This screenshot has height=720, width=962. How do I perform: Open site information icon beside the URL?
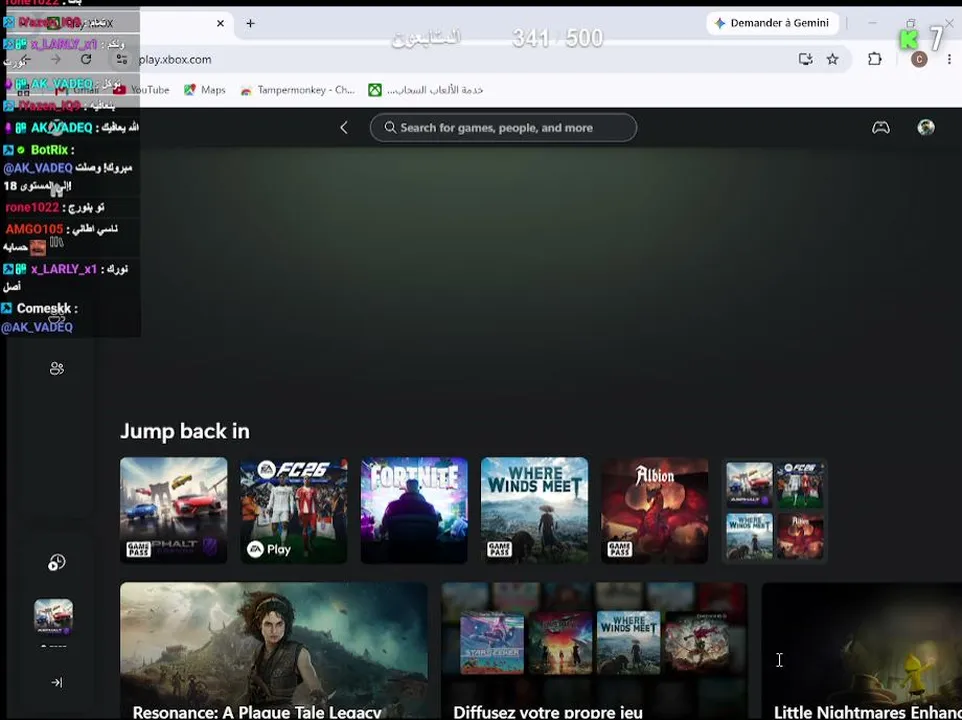coord(121,59)
